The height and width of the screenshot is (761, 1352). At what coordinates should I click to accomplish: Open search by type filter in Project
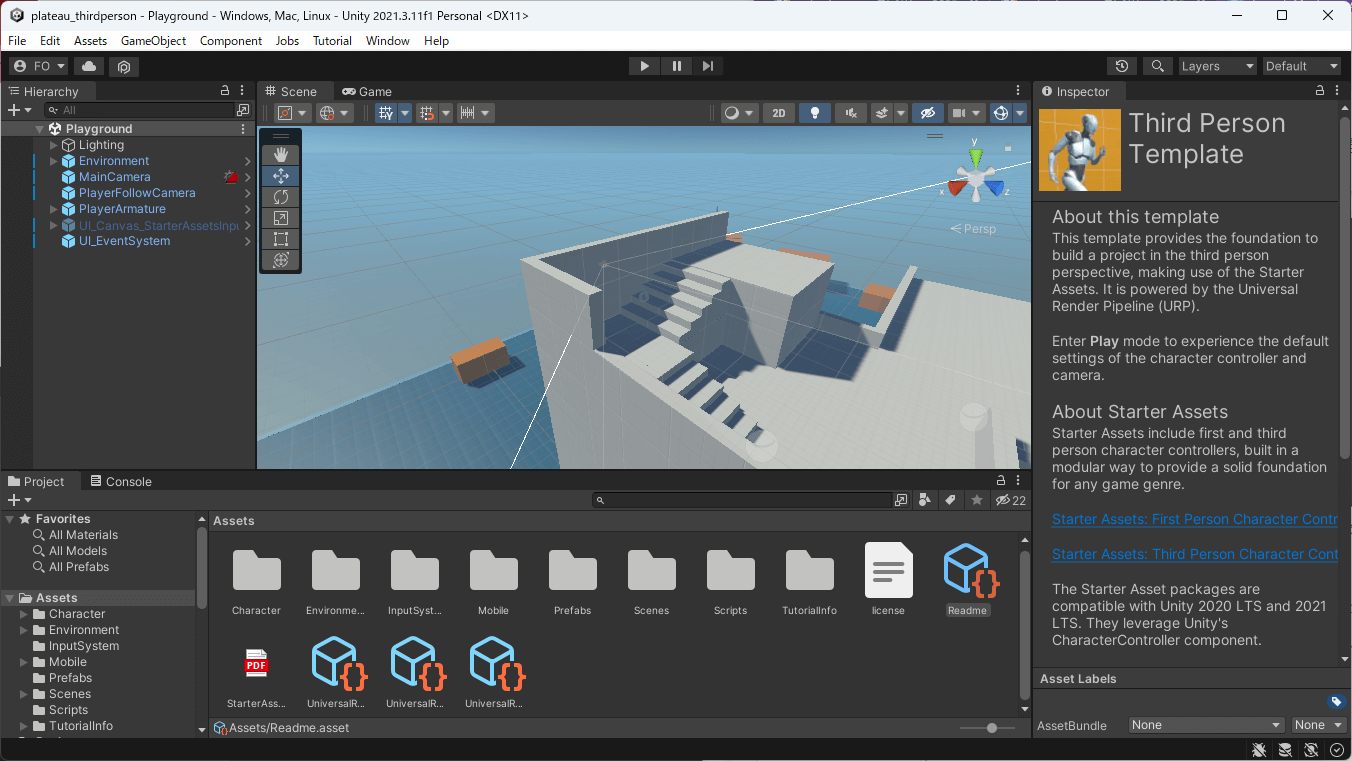925,500
